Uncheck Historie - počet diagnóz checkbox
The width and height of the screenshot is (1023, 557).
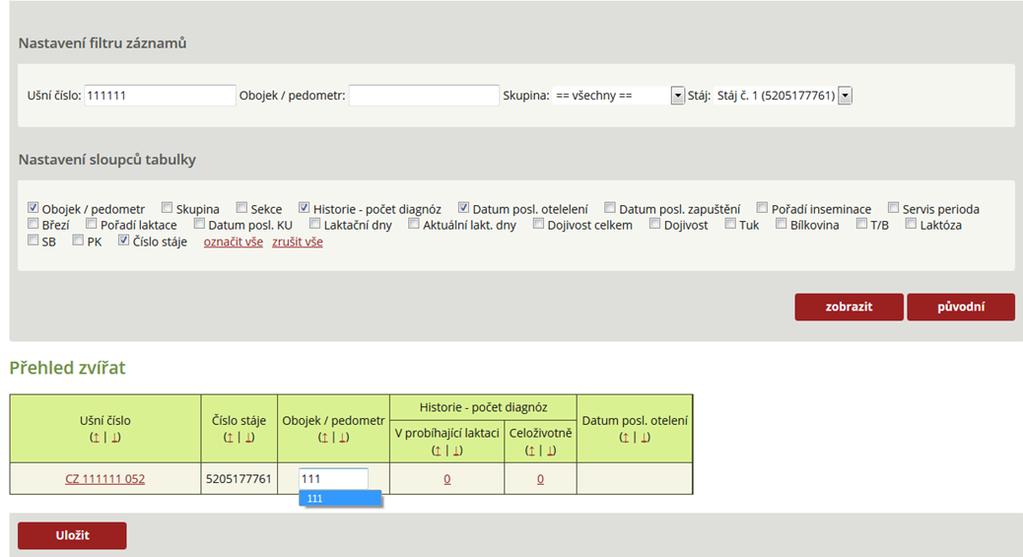click(x=304, y=207)
